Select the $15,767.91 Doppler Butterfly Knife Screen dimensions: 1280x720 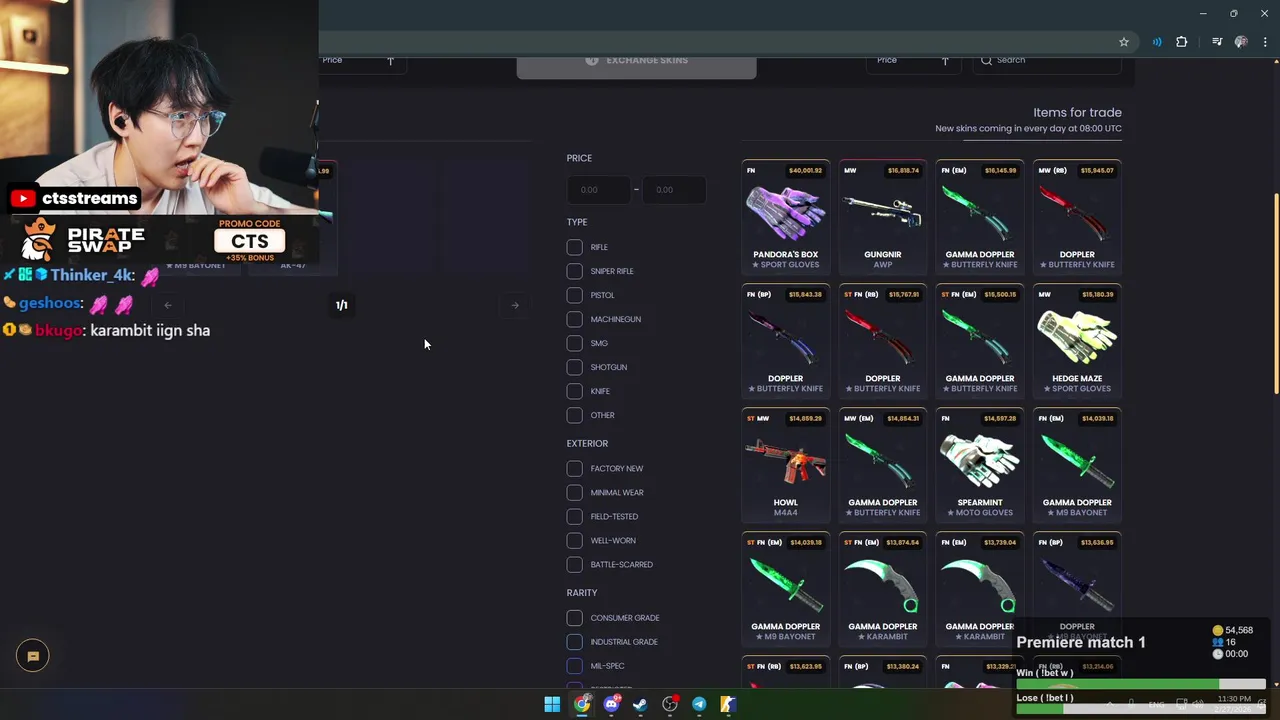pos(882,341)
